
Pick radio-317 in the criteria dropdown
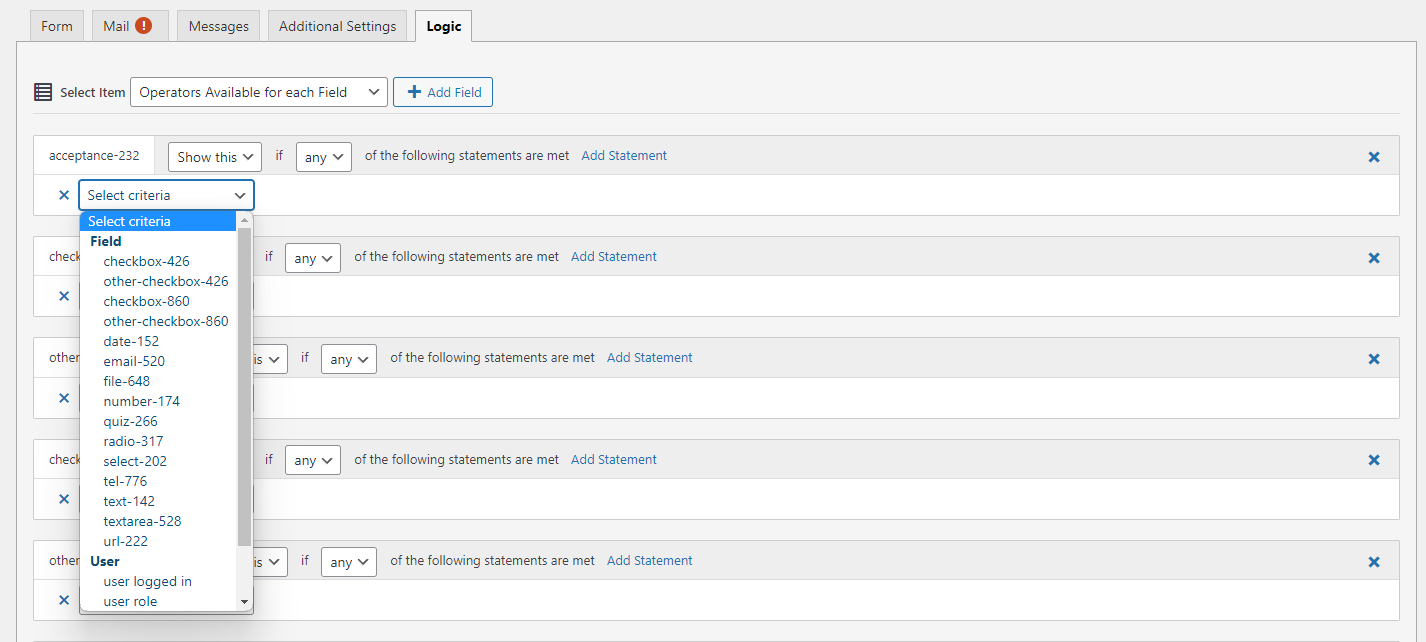133,441
